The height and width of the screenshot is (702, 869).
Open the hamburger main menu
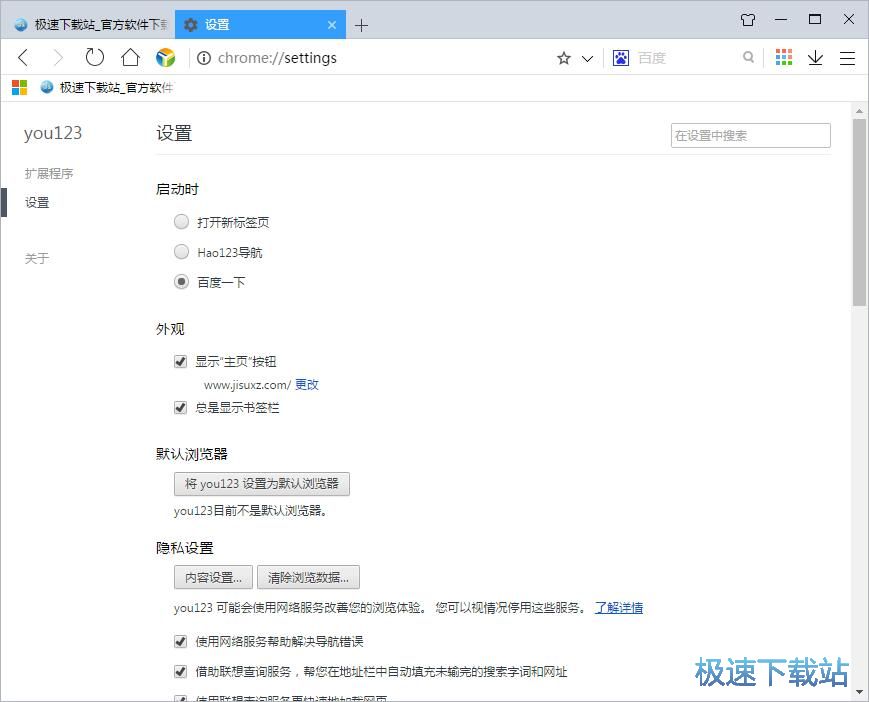pos(847,58)
